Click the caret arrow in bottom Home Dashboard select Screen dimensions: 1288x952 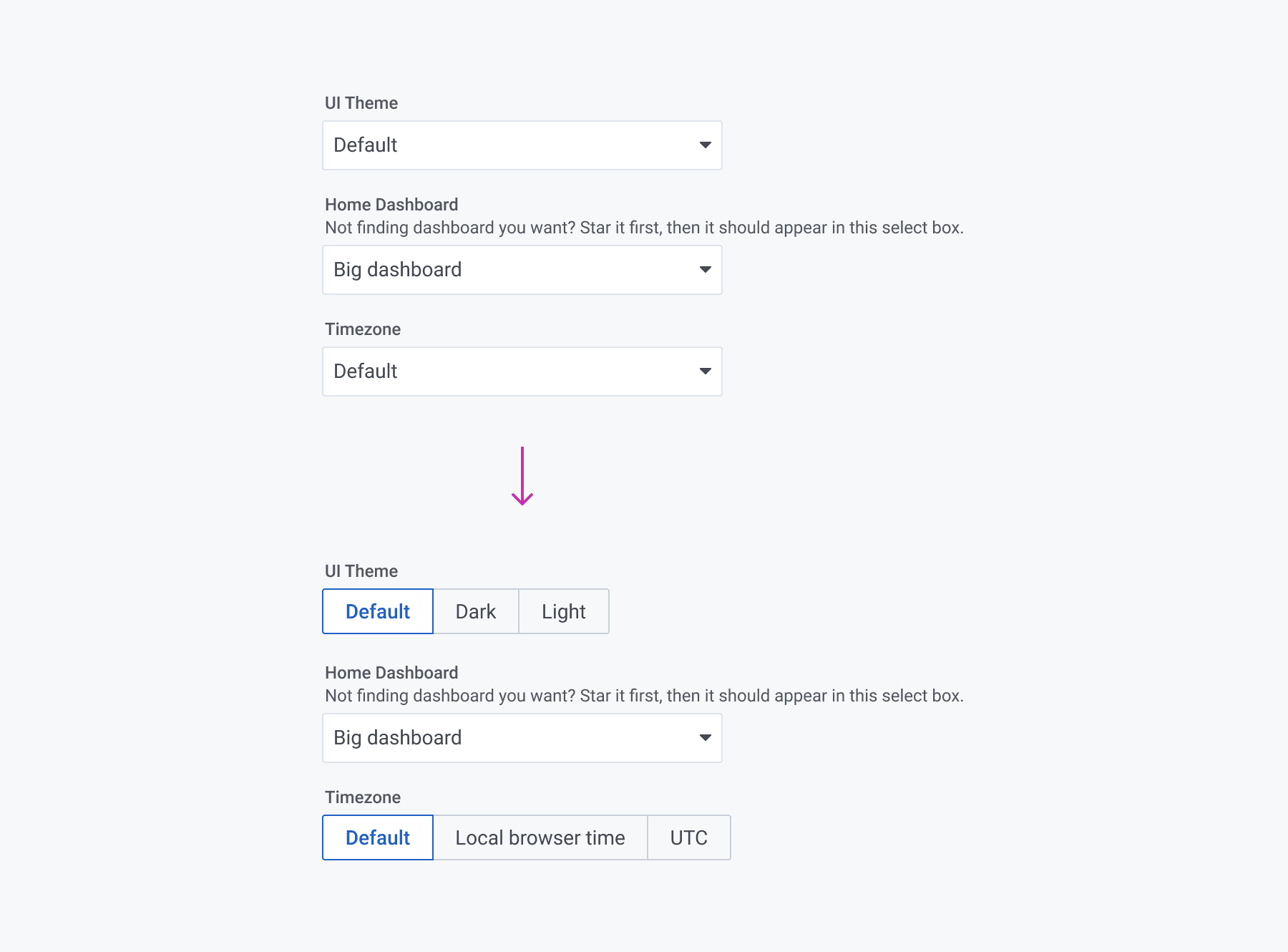click(705, 738)
